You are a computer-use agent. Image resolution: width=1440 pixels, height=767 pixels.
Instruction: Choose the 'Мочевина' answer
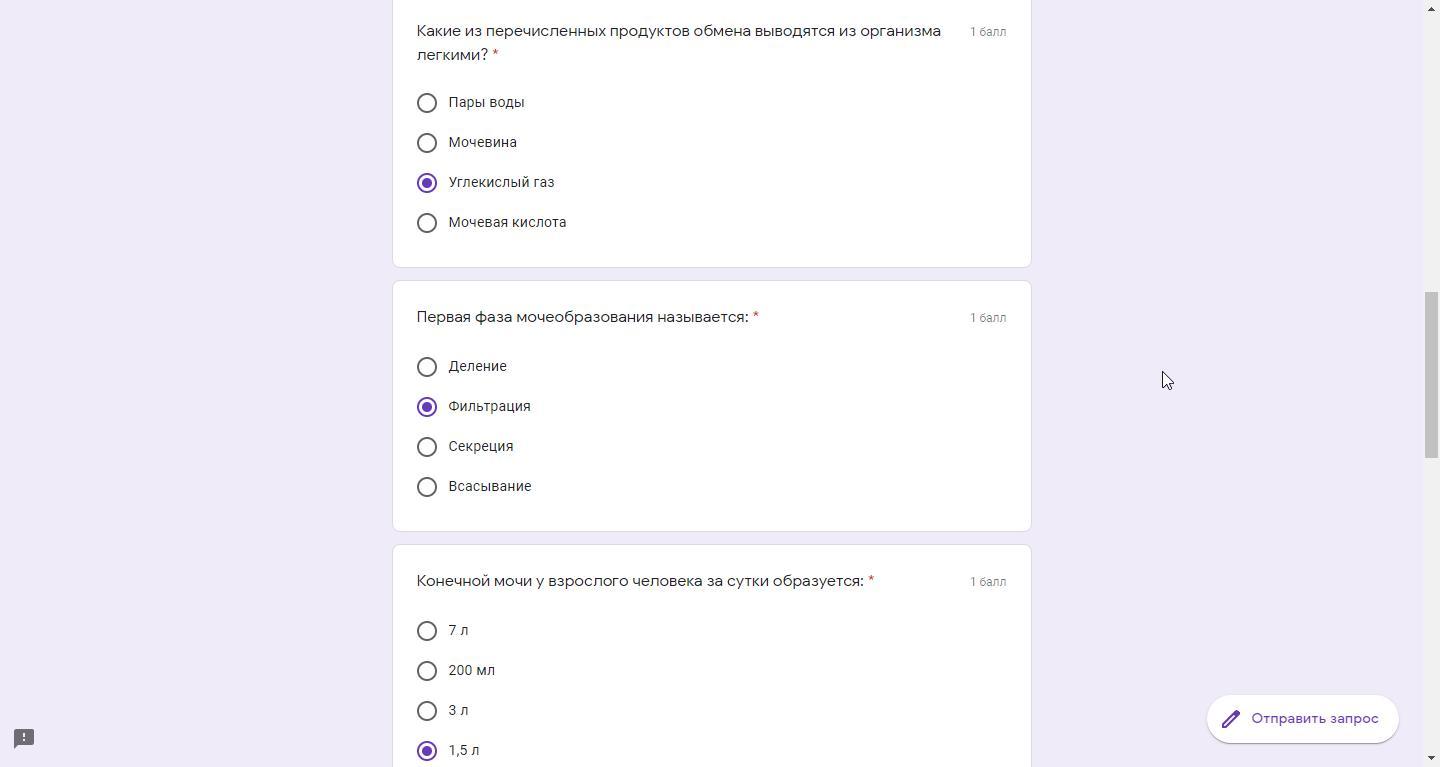427,143
